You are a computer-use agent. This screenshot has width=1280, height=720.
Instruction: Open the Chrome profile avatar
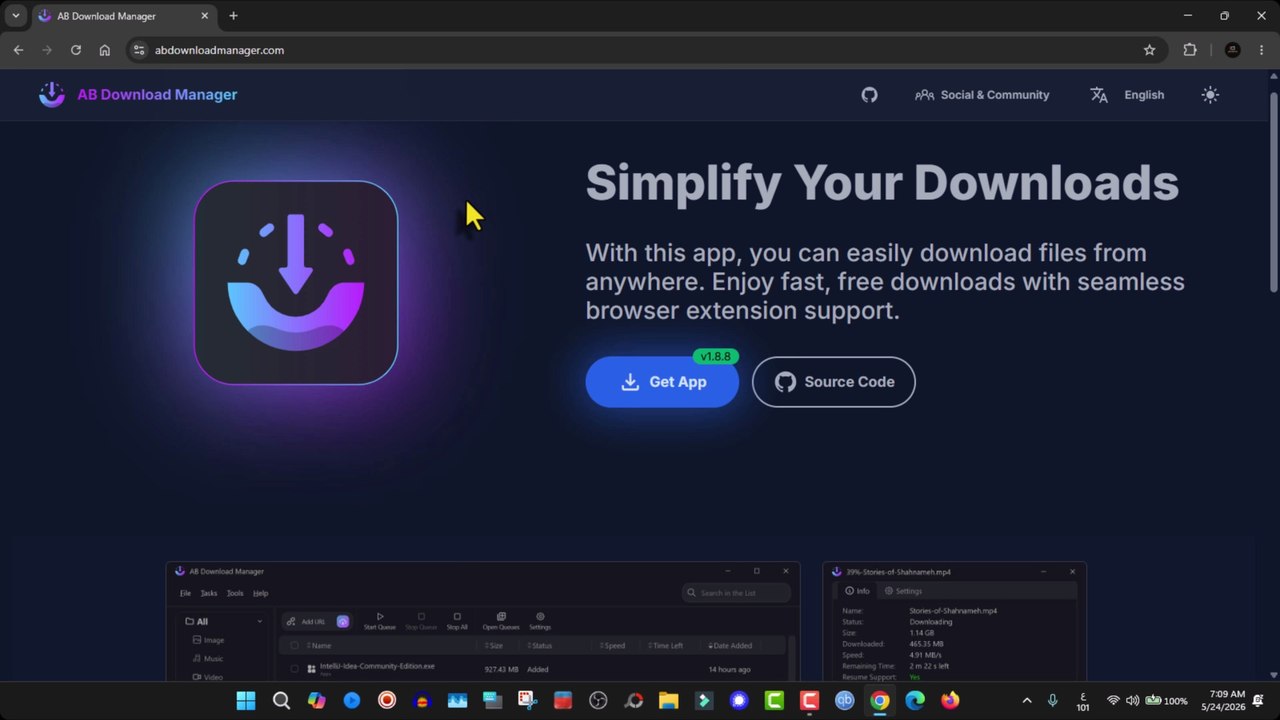1233,50
